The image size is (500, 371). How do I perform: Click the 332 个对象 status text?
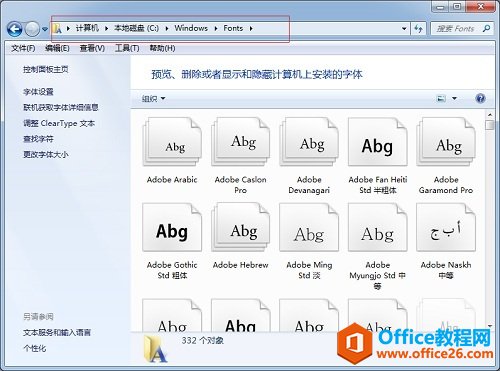[x=203, y=341]
